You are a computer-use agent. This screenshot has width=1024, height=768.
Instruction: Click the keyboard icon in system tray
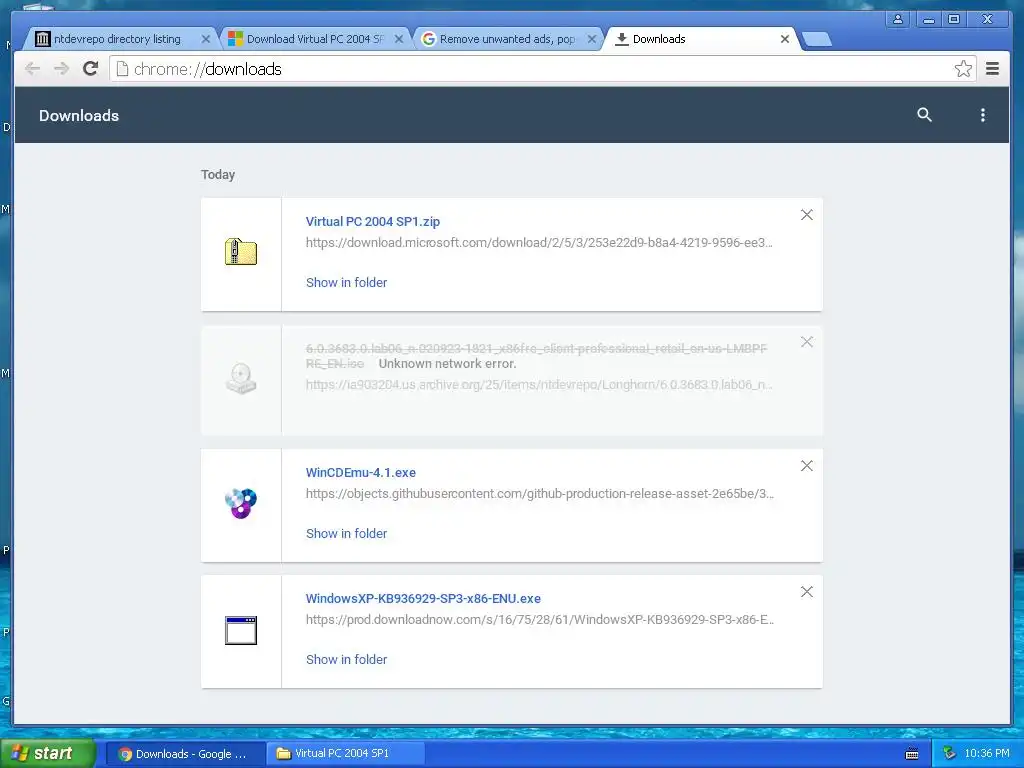tap(912, 754)
